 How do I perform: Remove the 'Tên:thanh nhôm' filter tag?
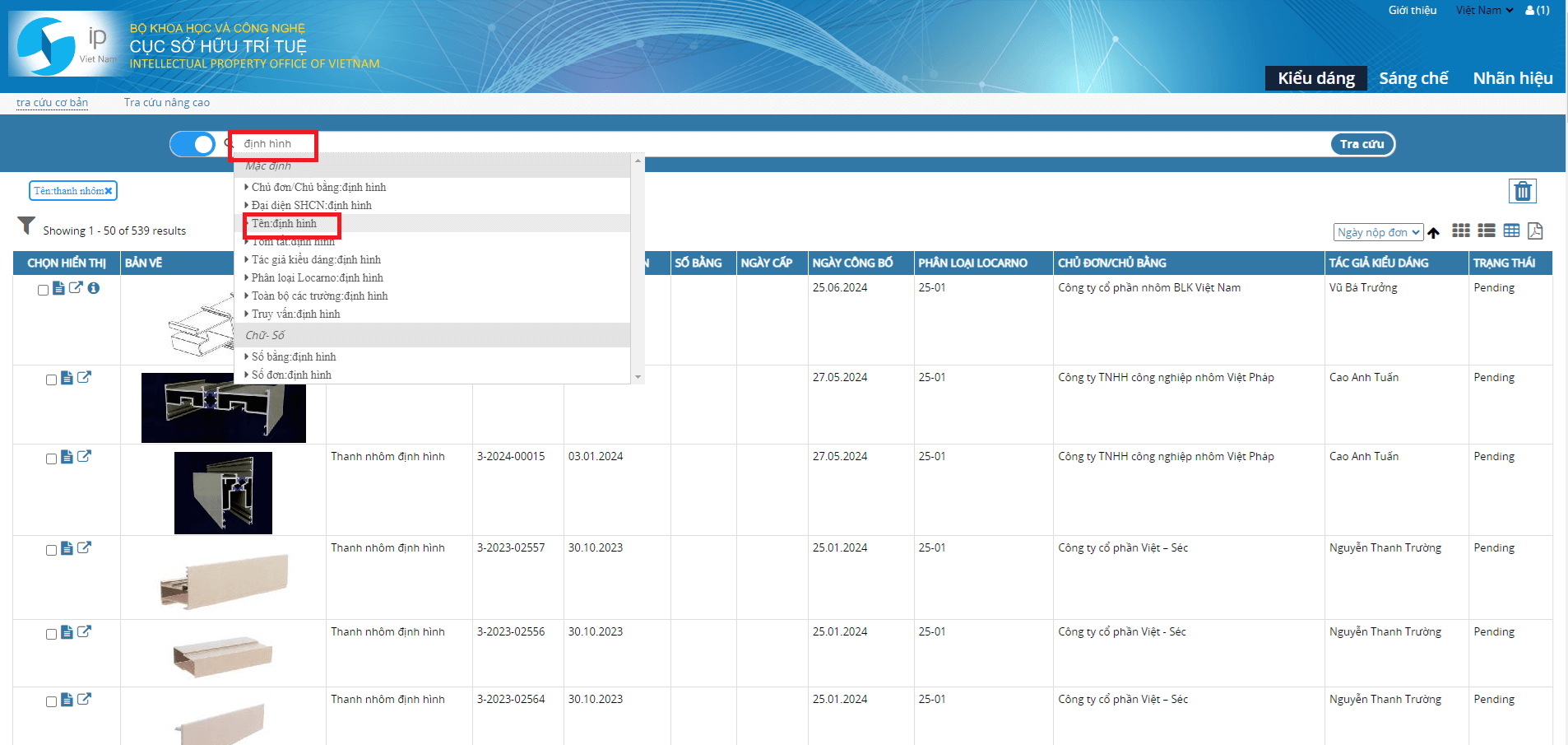(108, 191)
